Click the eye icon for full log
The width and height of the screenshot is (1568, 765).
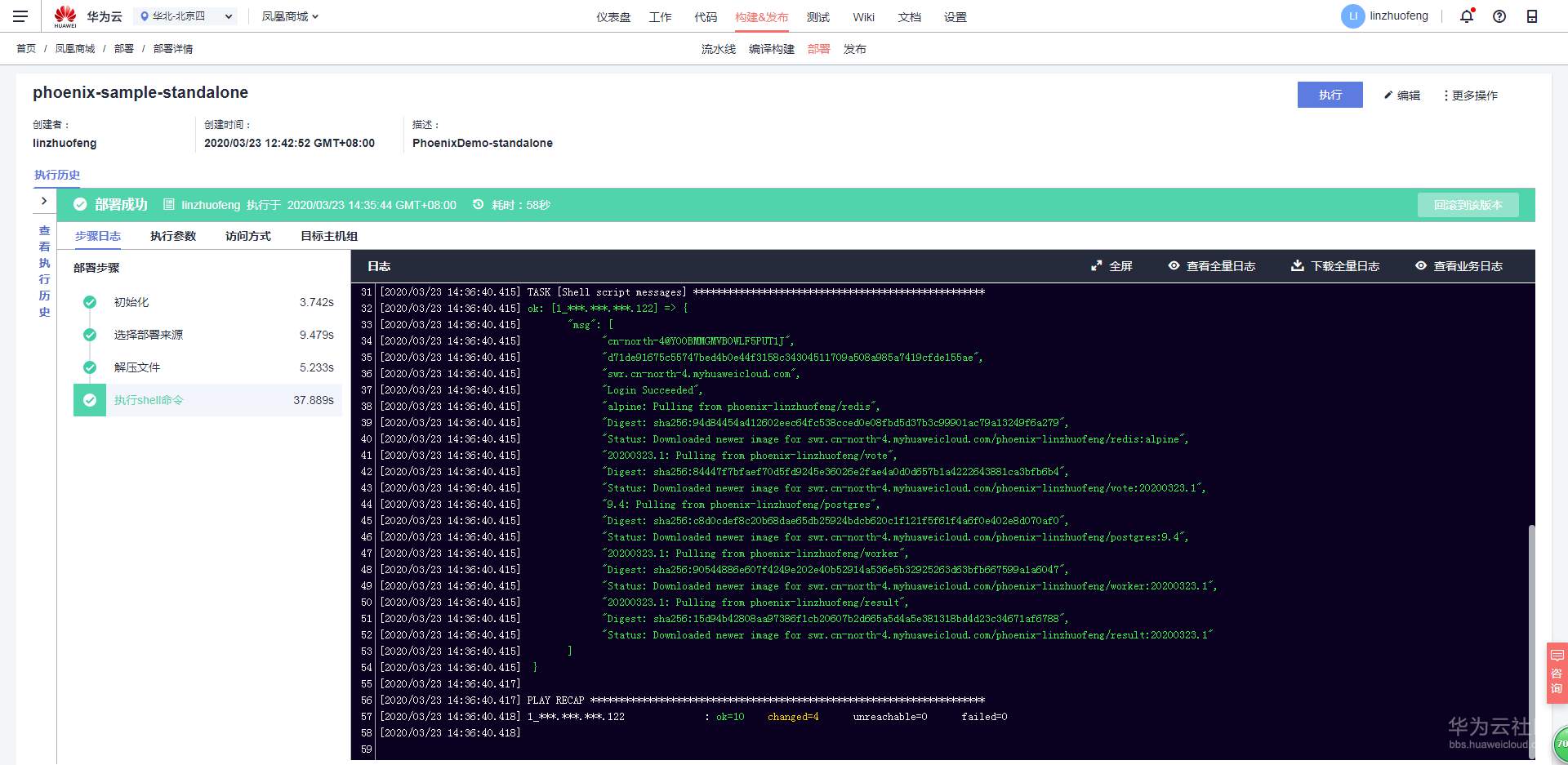(1174, 266)
